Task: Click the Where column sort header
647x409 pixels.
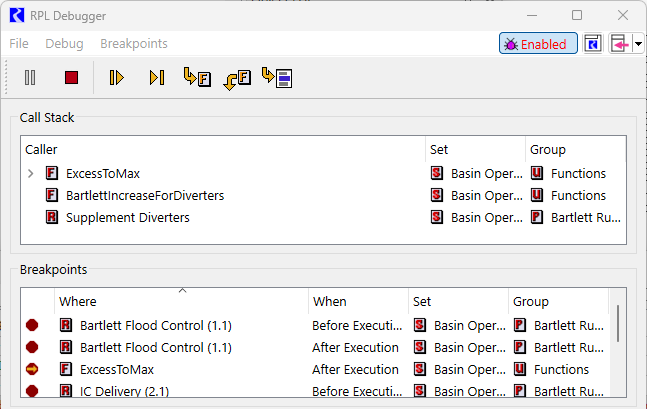Action: click(180, 301)
